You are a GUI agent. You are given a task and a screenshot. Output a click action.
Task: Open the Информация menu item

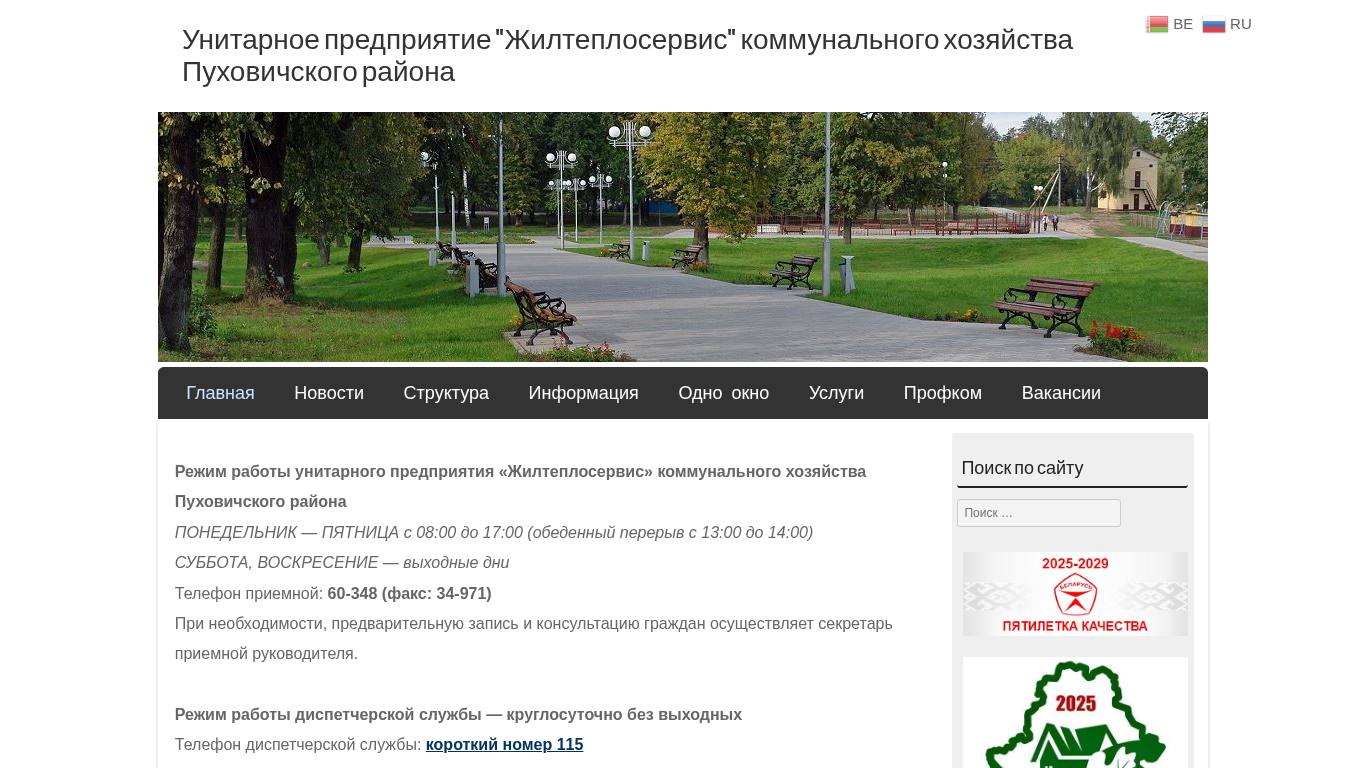pyautogui.click(x=584, y=393)
